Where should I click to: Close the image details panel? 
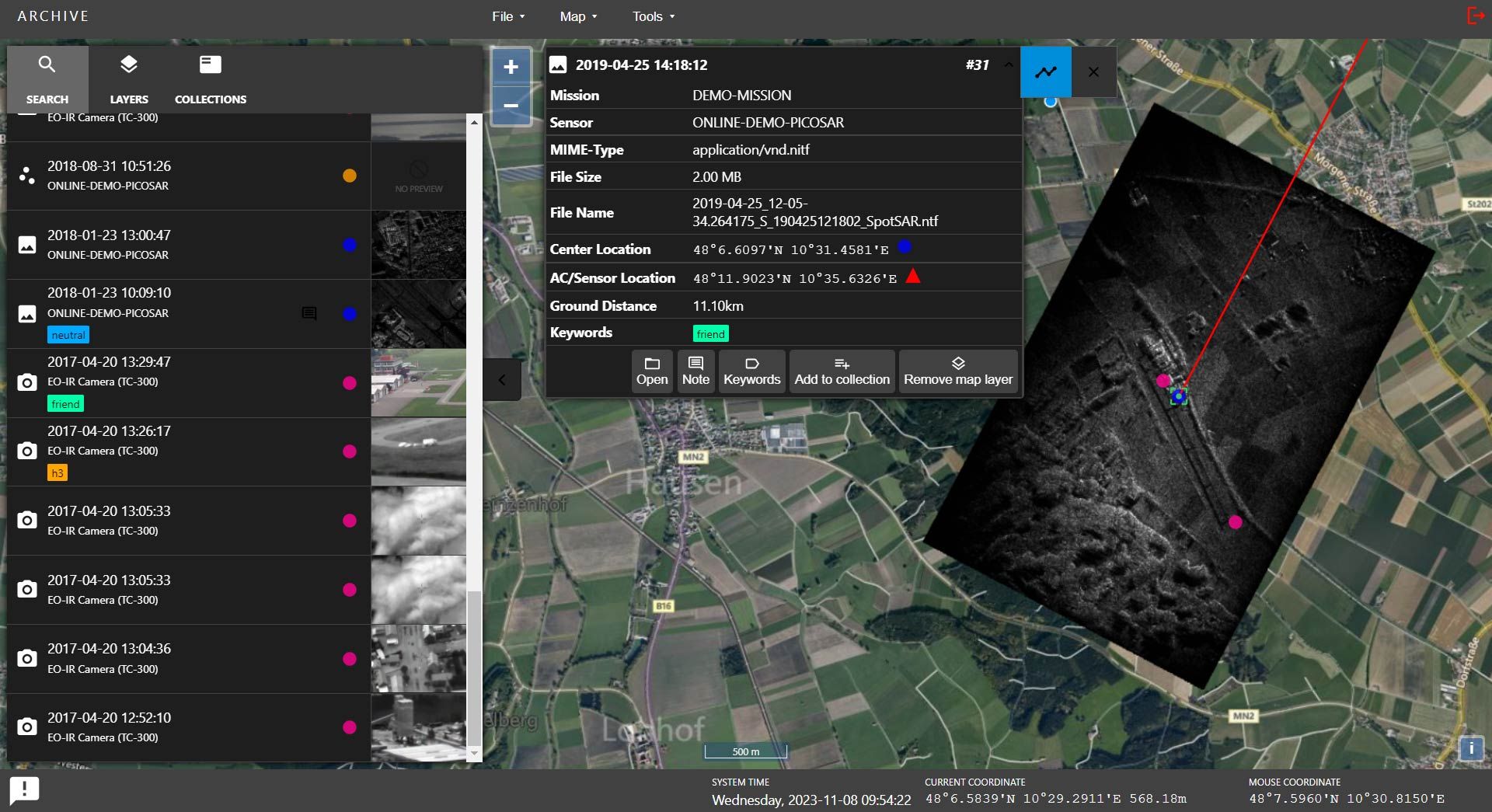[x=1093, y=72]
